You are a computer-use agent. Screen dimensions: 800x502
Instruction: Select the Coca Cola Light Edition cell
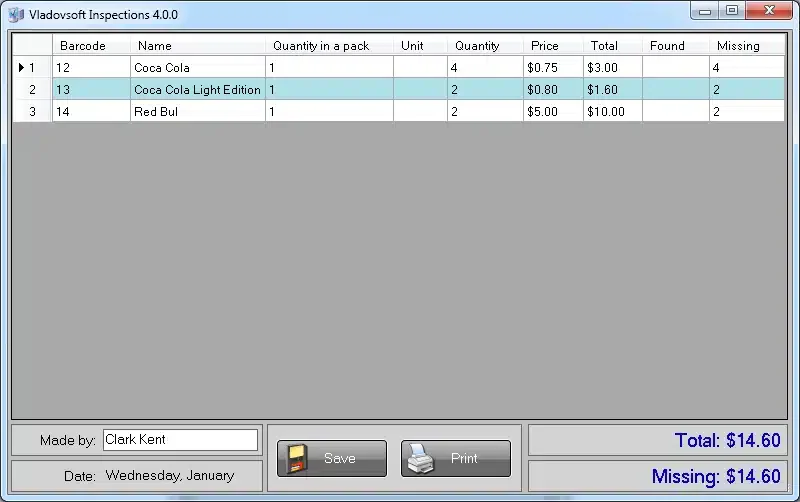click(198, 89)
